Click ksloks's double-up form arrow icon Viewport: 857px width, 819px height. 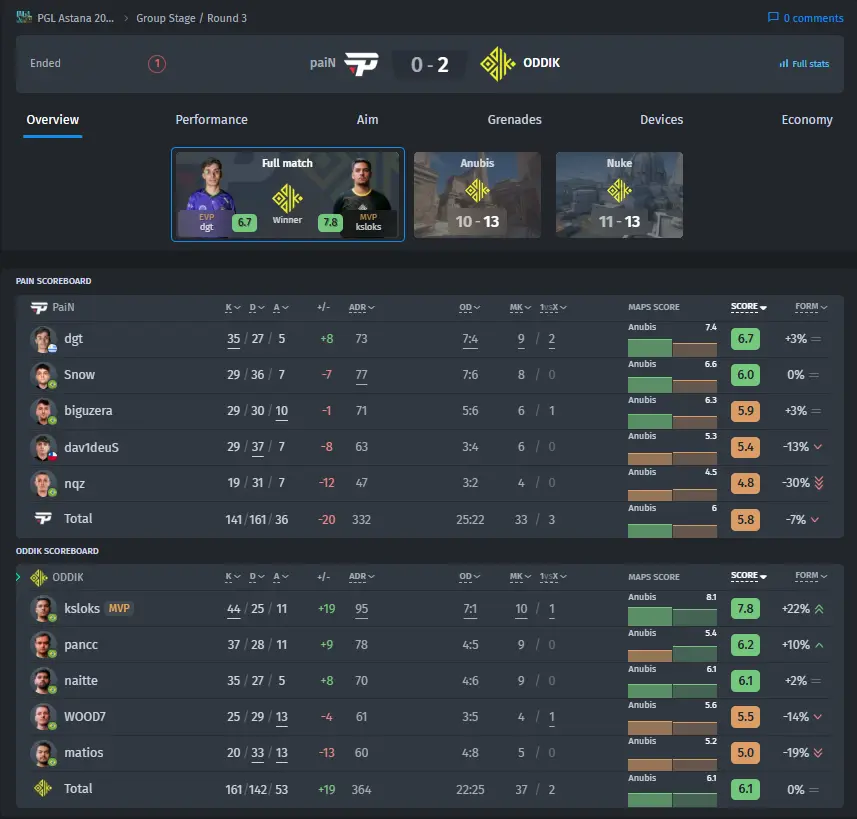coord(819,609)
